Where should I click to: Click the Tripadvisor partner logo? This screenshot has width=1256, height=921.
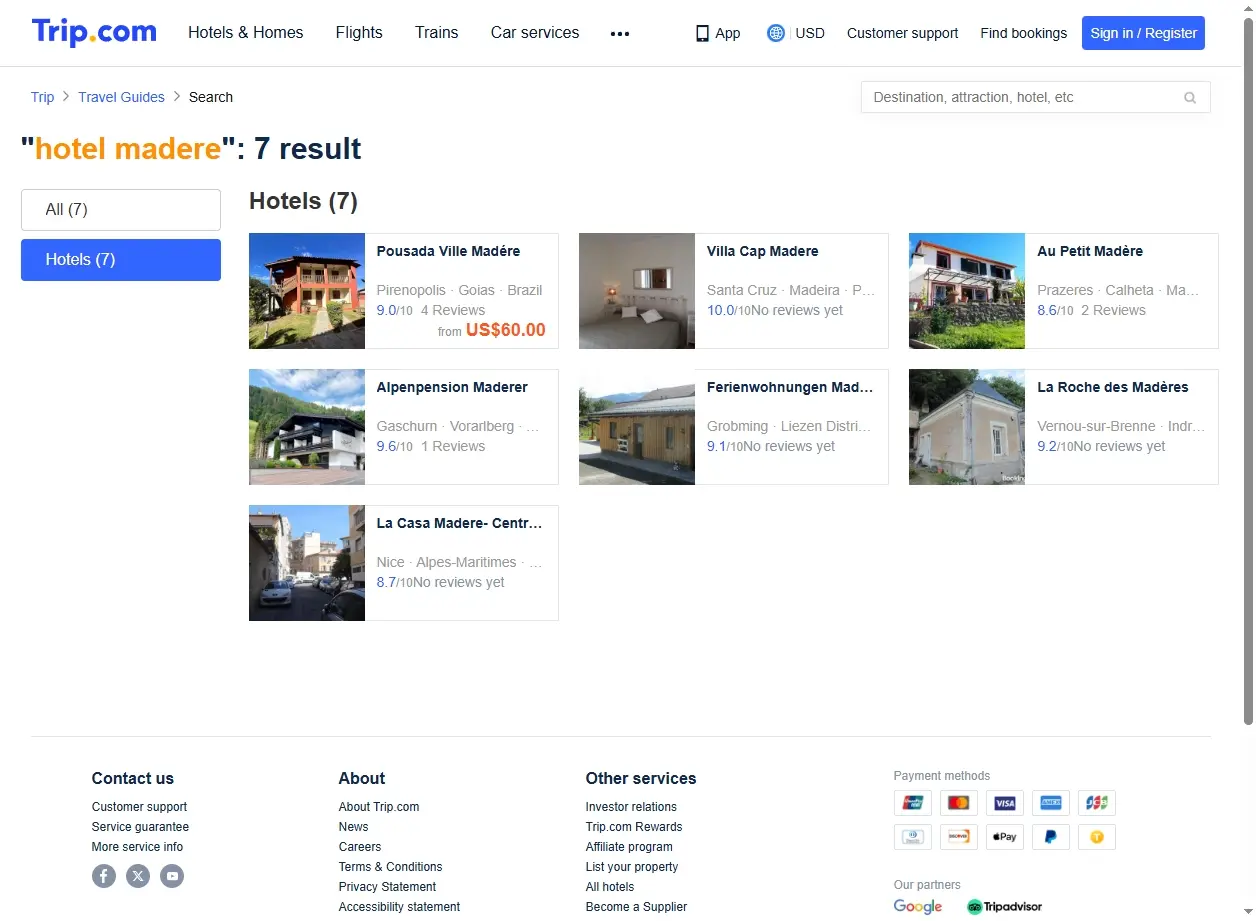tap(1004, 907)
